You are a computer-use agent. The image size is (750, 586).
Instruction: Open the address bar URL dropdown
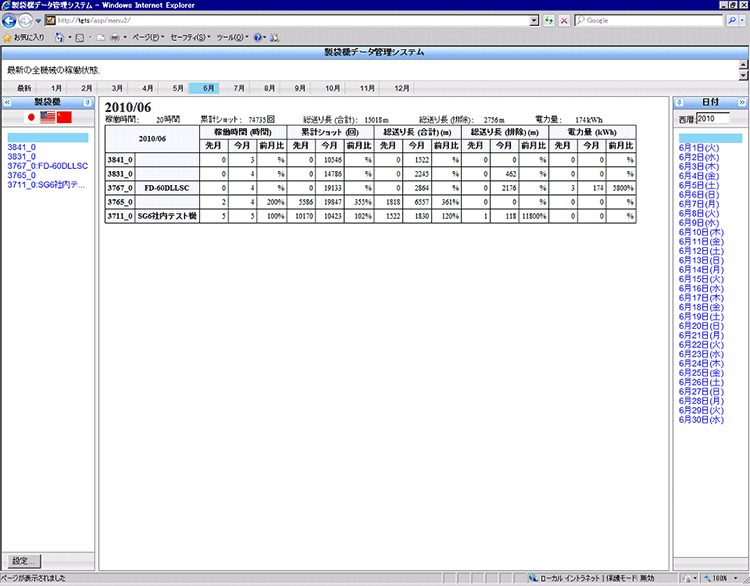(534, 20)
